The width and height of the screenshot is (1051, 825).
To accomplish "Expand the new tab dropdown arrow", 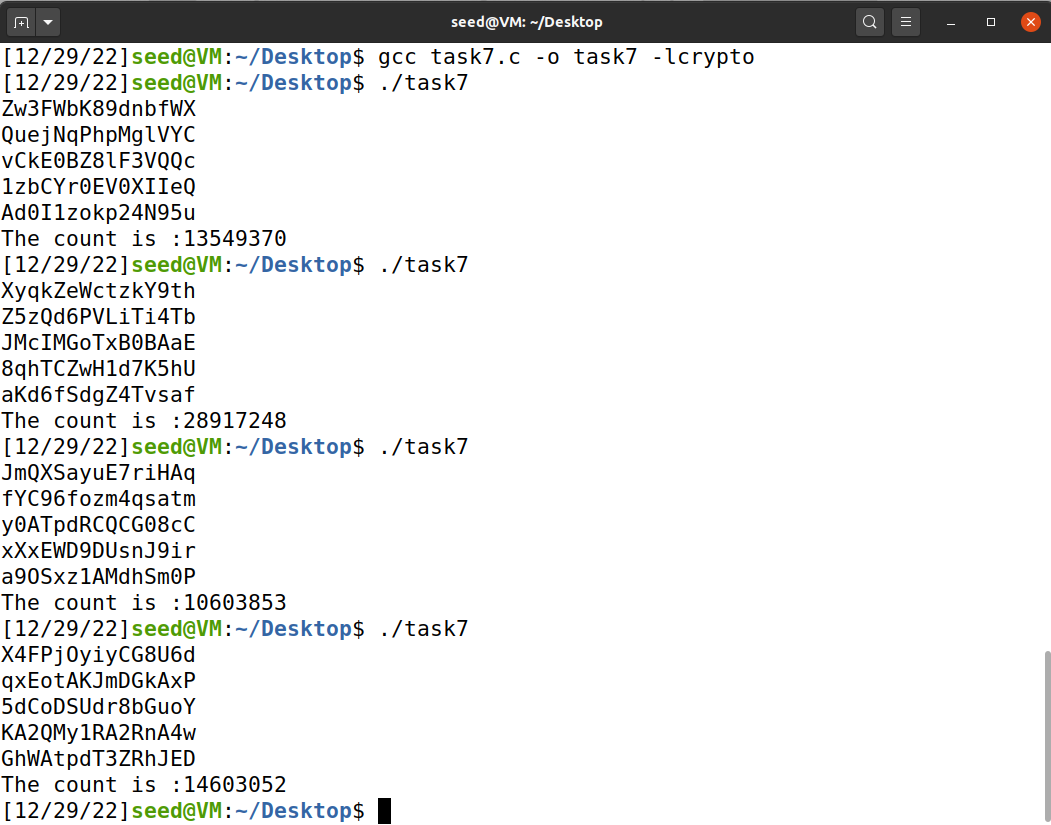I will point(48,22).
